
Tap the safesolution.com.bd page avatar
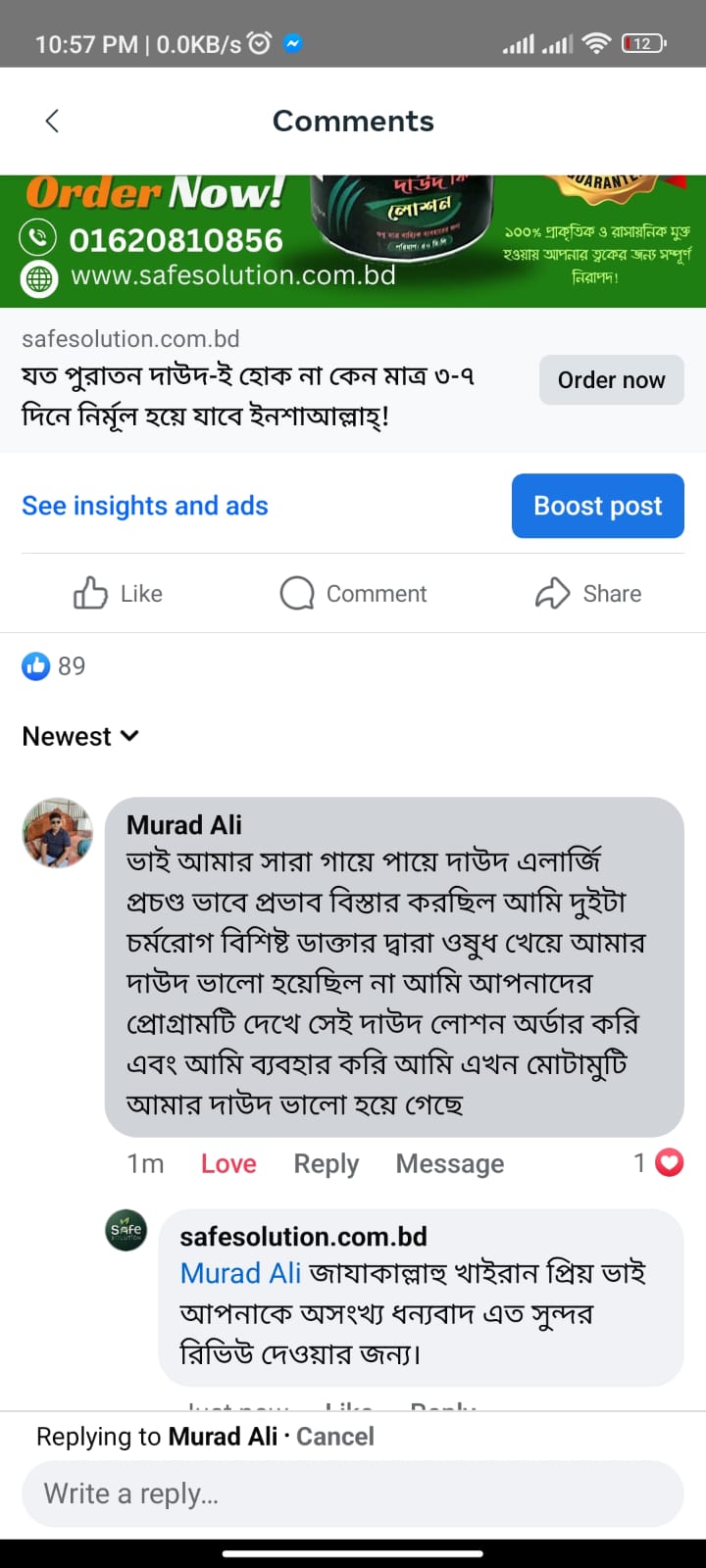126,1230
